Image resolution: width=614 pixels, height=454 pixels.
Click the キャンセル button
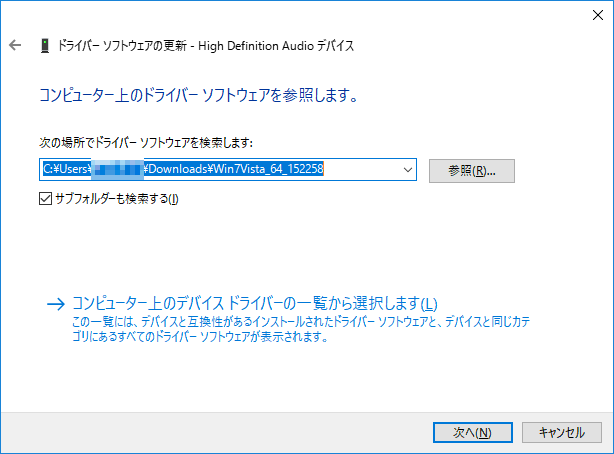pyautogui.click(x=562, y=432)
